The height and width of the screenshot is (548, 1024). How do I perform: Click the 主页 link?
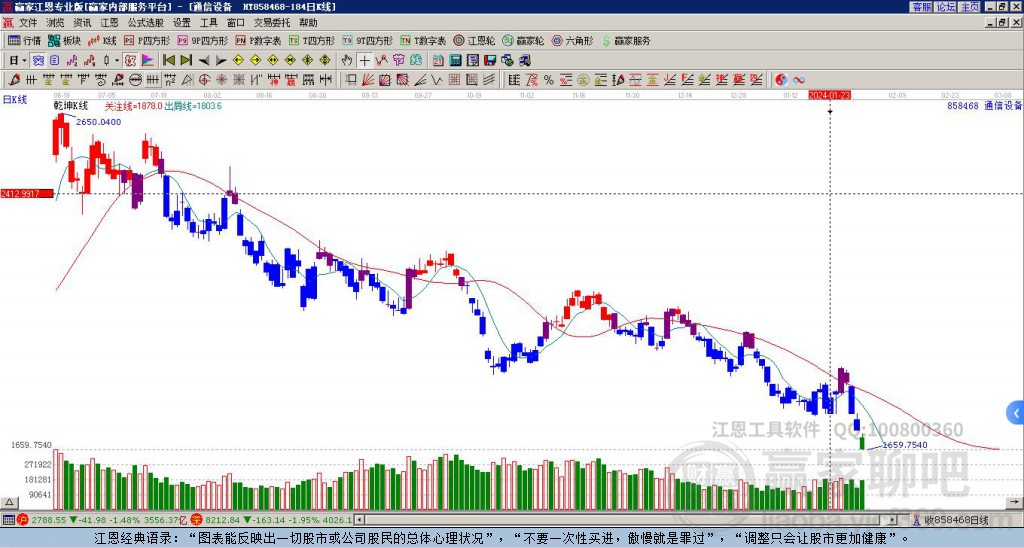(x=970, y=7)
